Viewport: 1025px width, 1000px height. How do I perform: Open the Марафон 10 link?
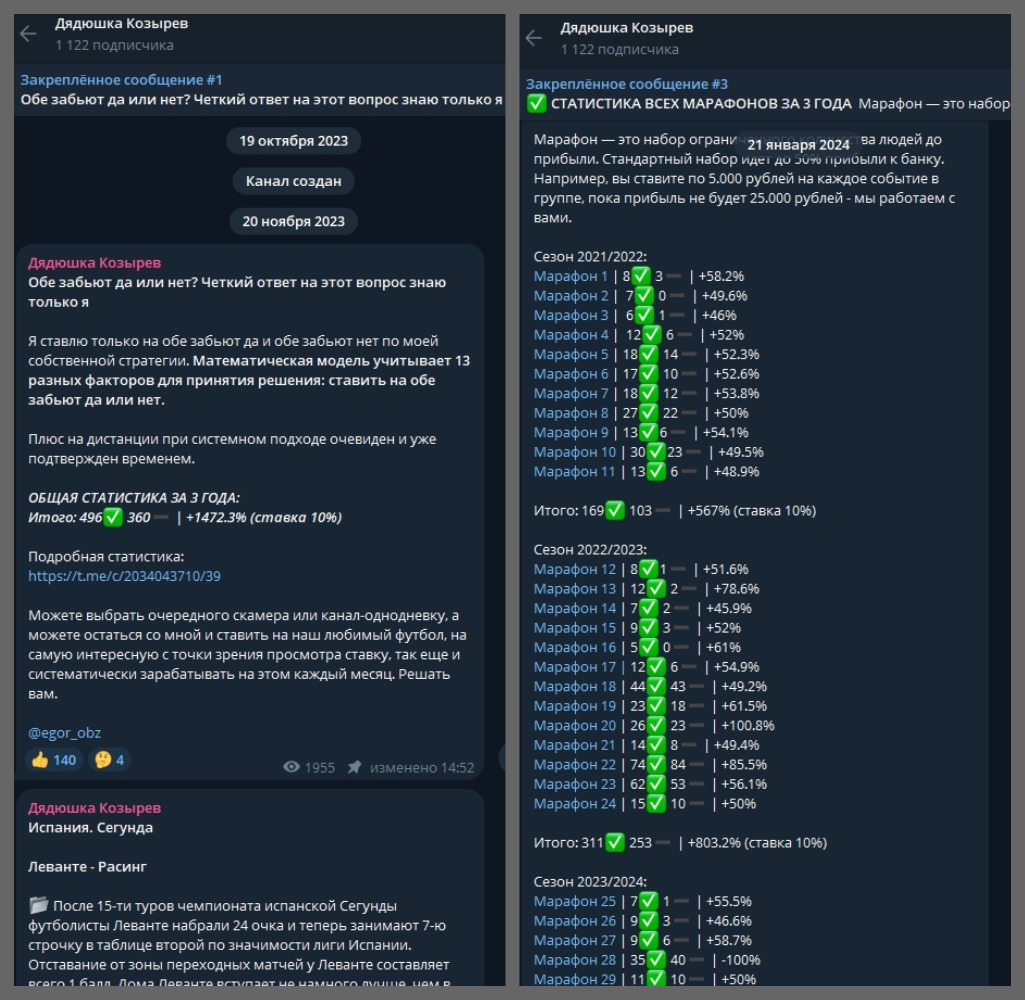(574, 452)
